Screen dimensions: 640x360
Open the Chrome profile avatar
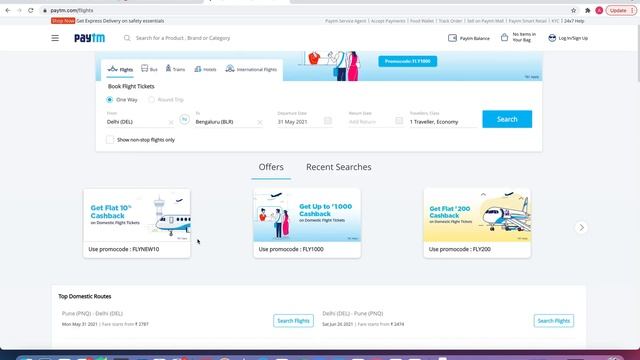coord(599,10)
